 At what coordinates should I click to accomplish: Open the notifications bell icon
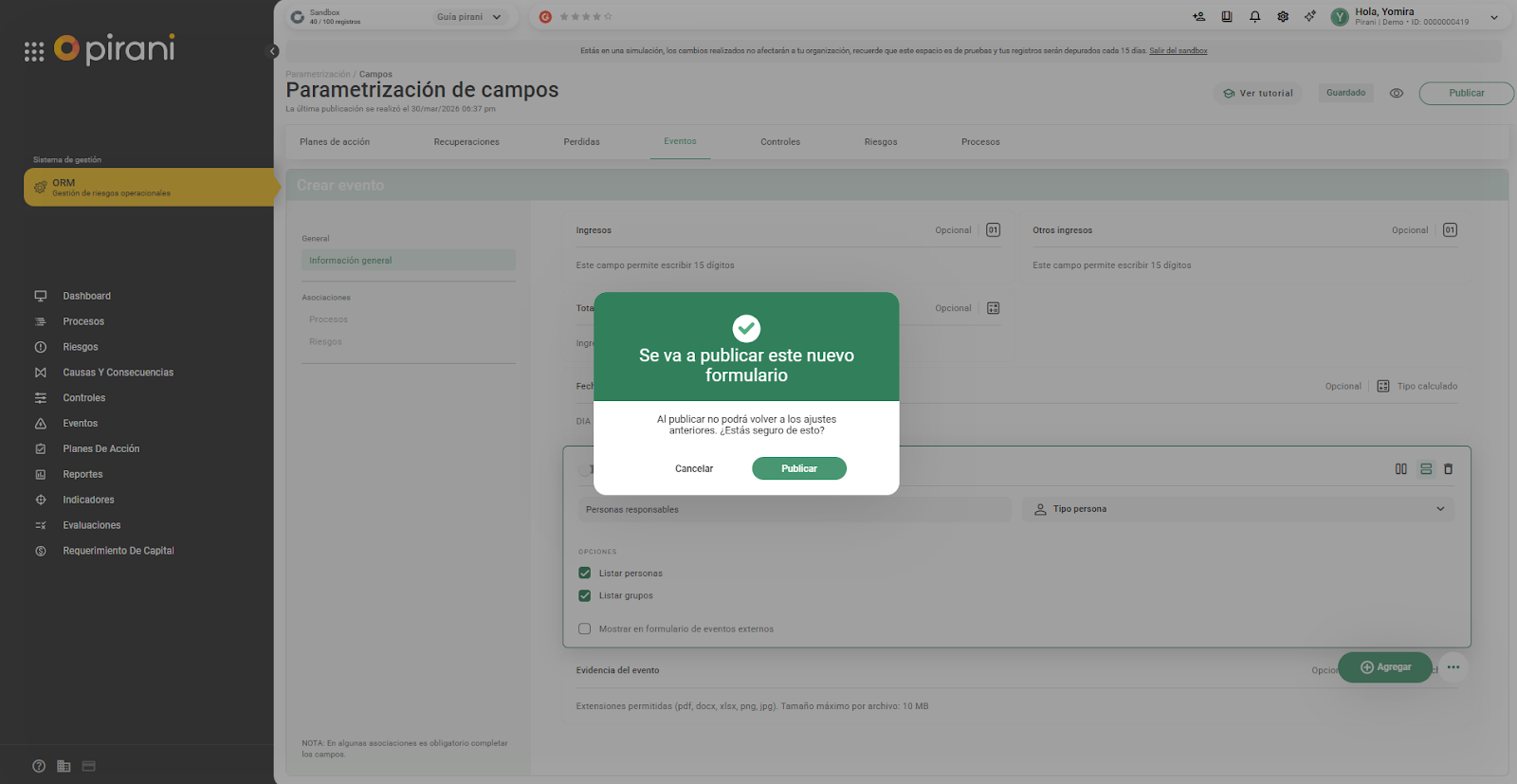pyautogui.click(x=1254, y=17)
